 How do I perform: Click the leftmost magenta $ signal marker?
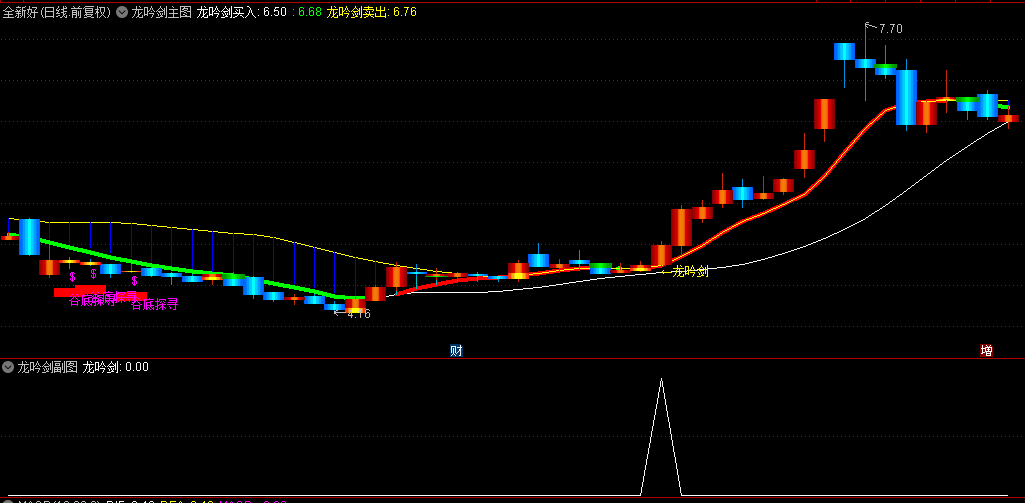pos(73,277)
